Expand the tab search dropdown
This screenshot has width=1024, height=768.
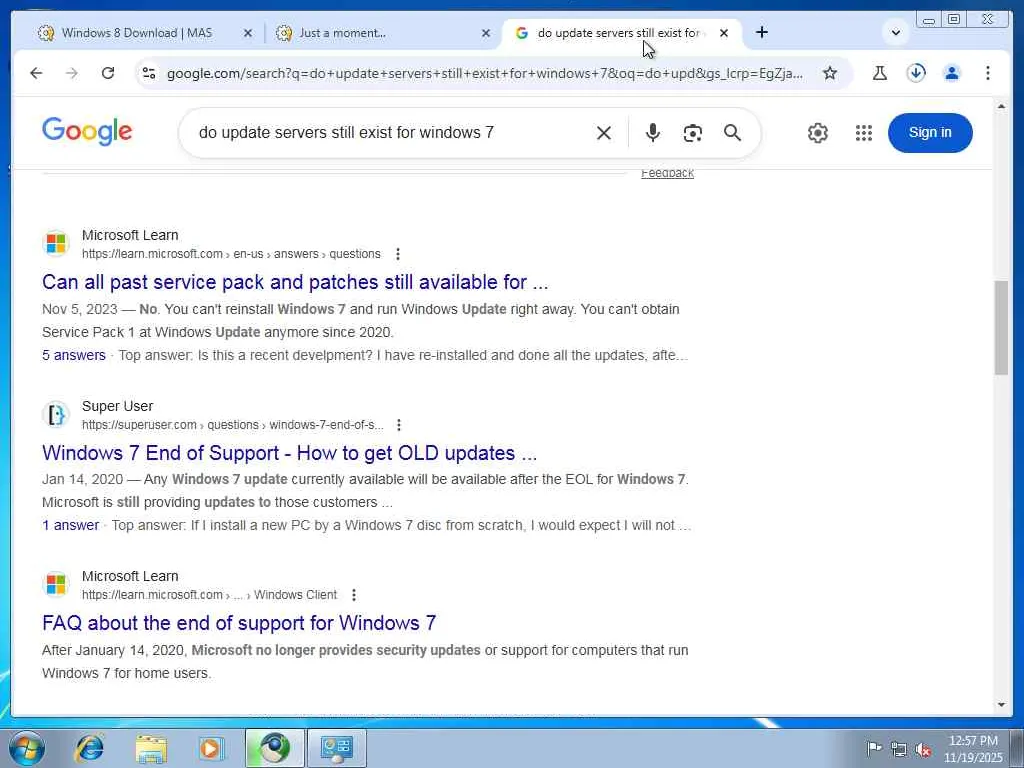click(896, 33)
